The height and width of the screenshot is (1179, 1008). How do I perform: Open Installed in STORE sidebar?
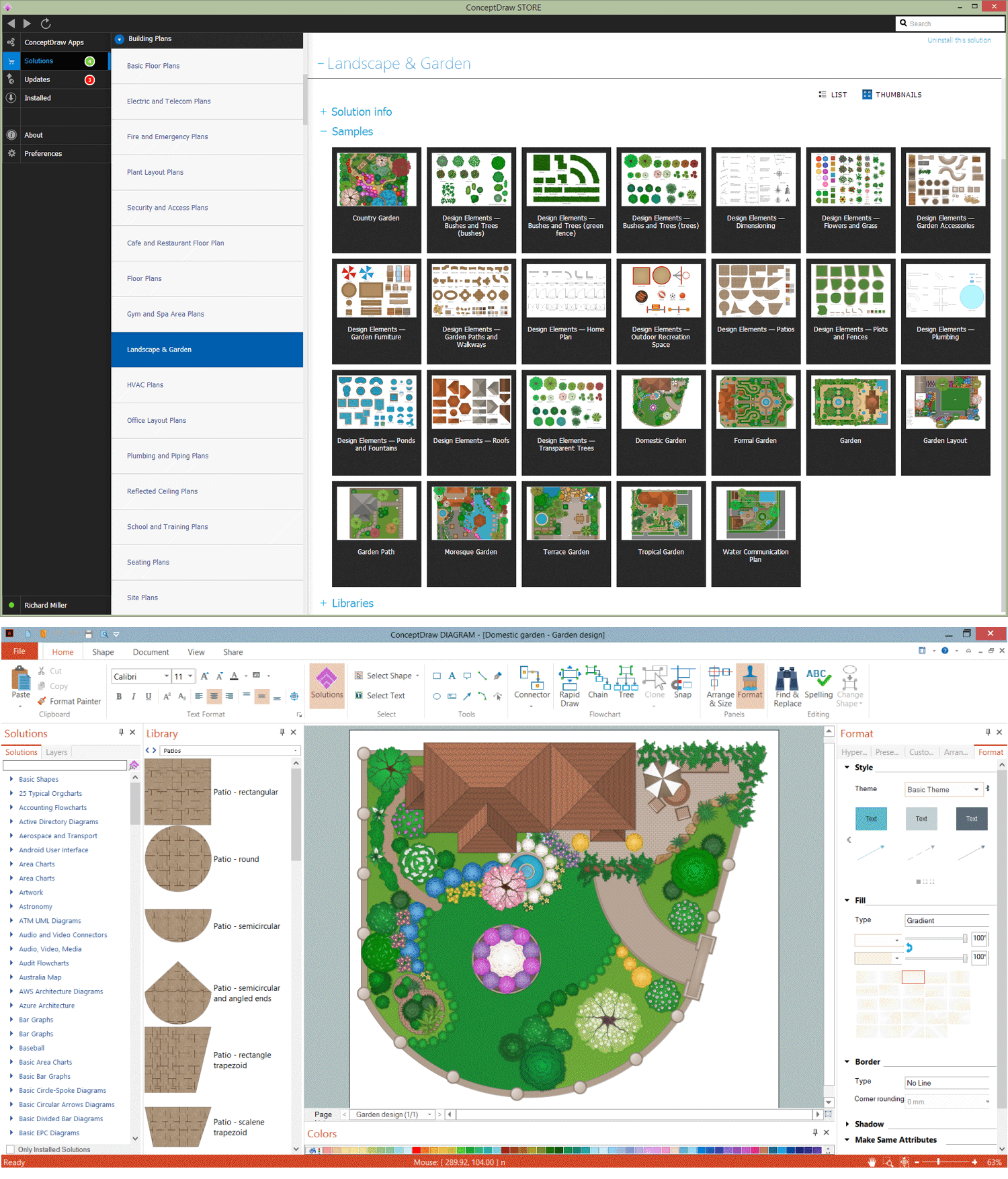pyautogui.click(x=56, y=98)
